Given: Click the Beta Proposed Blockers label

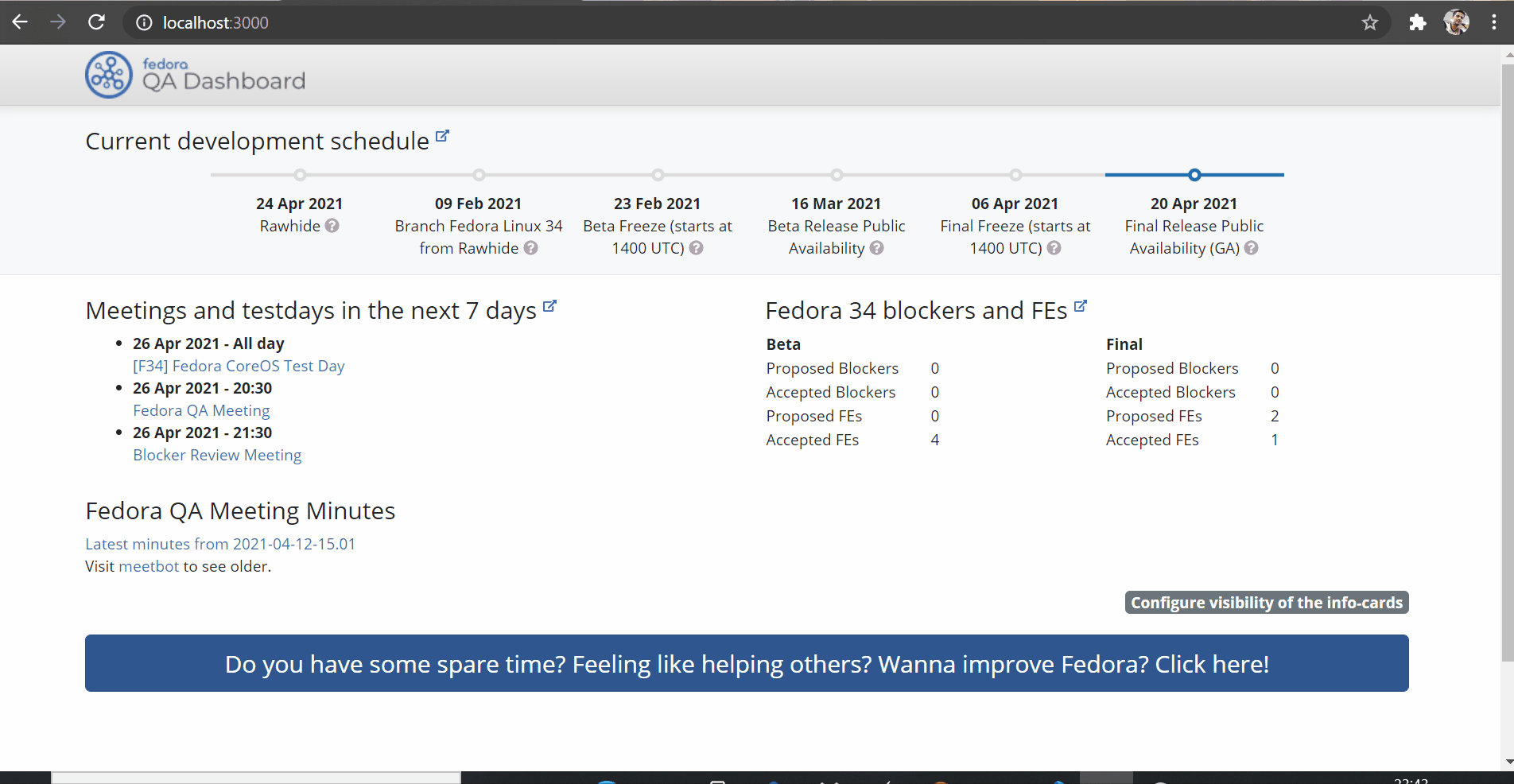Looking at the screenshot, I should click(832, 368).
